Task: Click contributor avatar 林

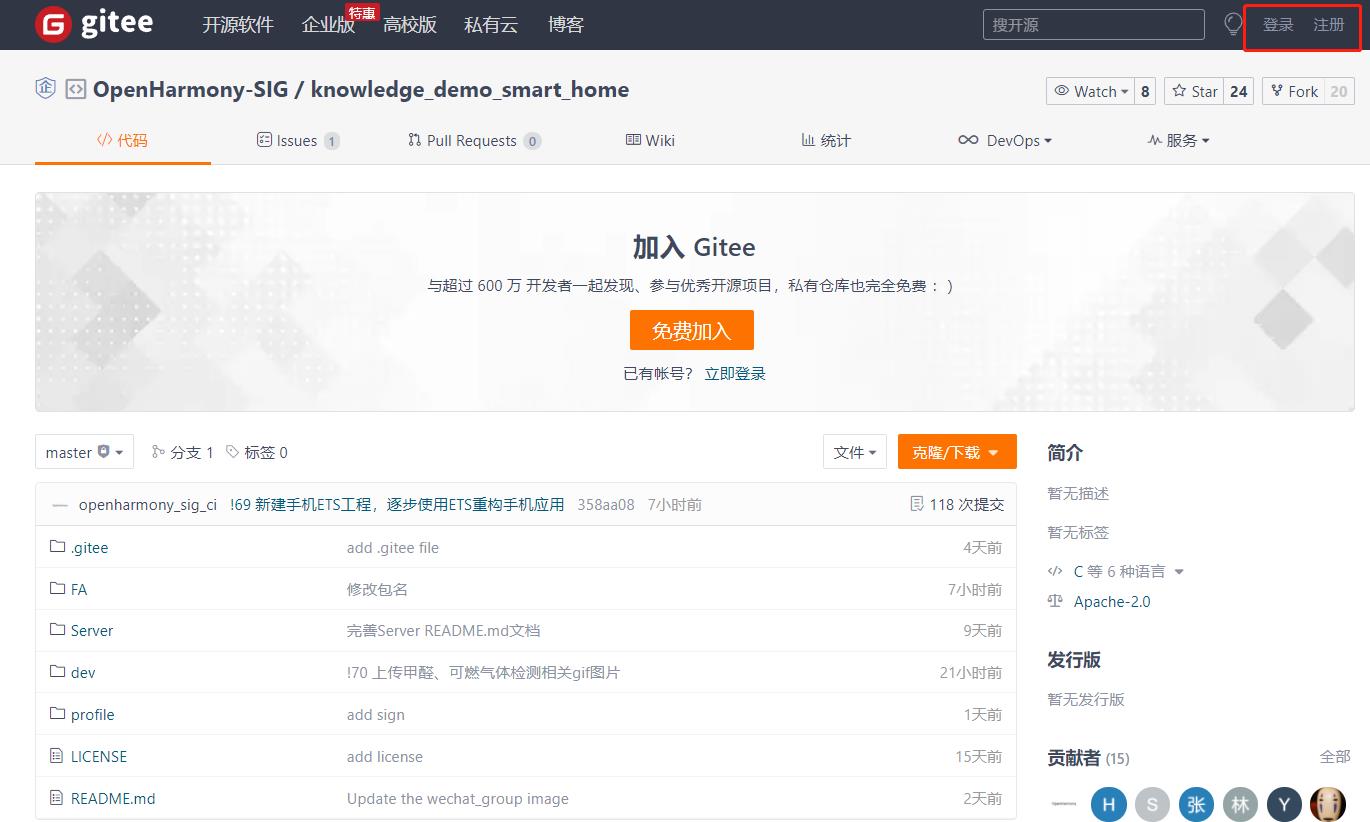Action: click(x=1240, y=804)
